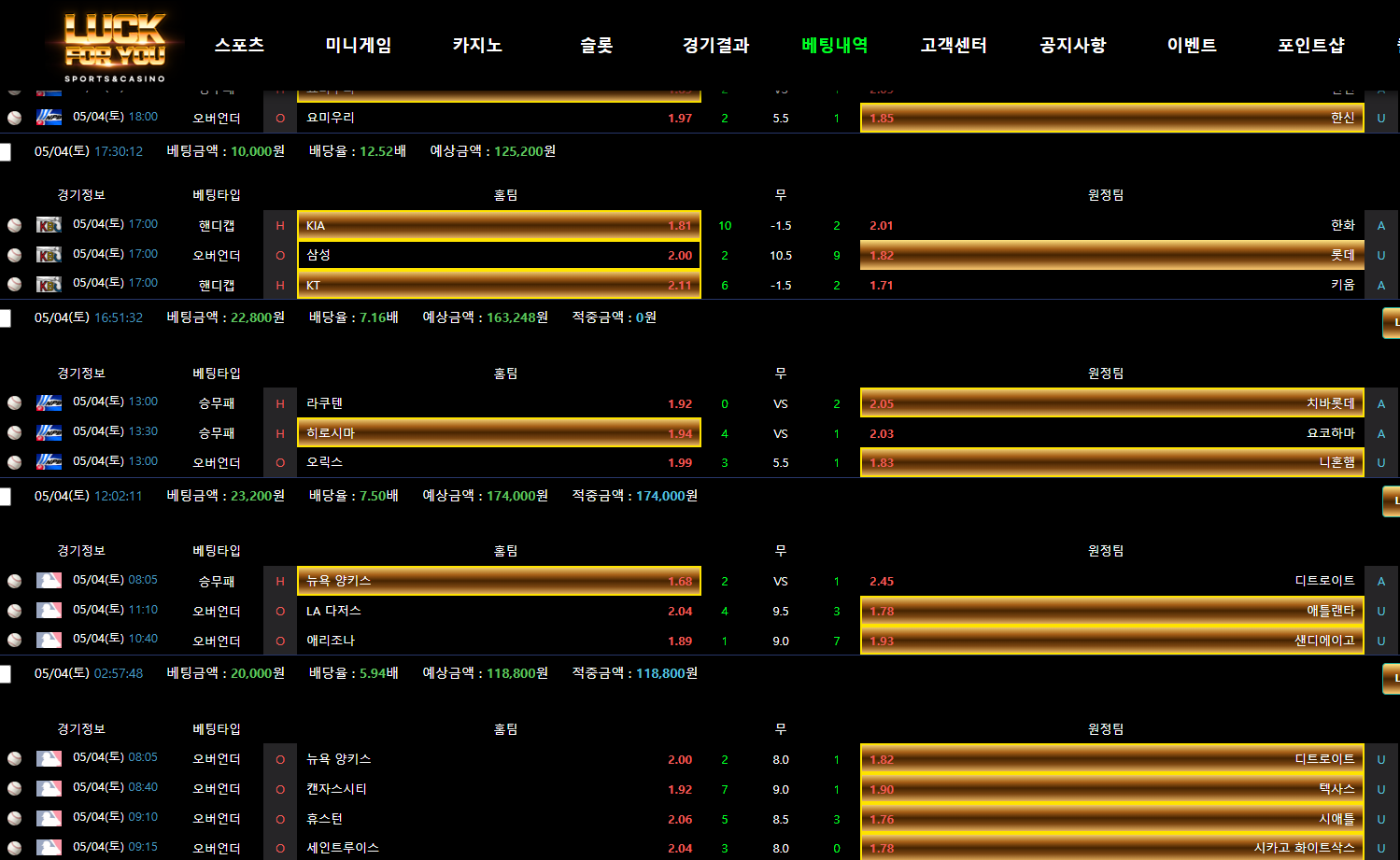Click the NPB league logo in the 히로시마 row

point(49,432)
